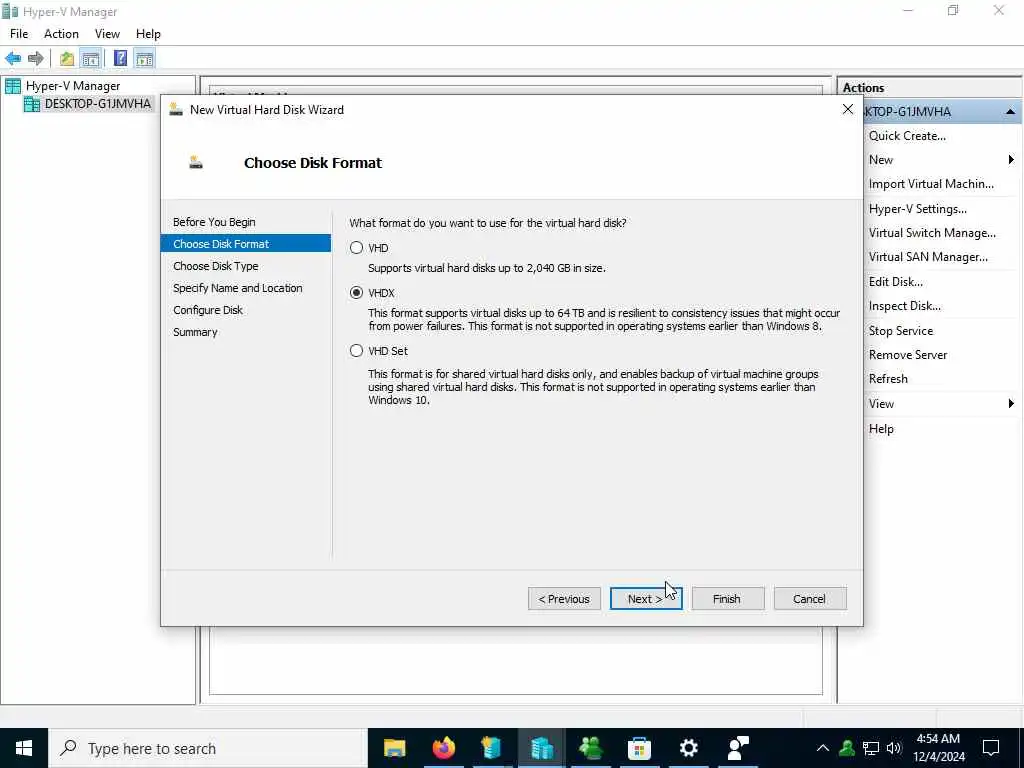The image size is (1024, 768).
Task: Click the green people taskbar icon
Action: (590, 748)
